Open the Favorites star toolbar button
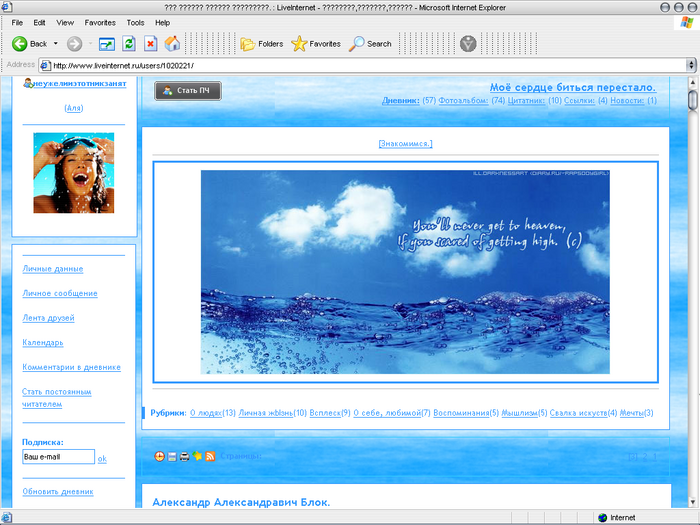This screenshot has width=700, height=525. [x=316, y=44]
